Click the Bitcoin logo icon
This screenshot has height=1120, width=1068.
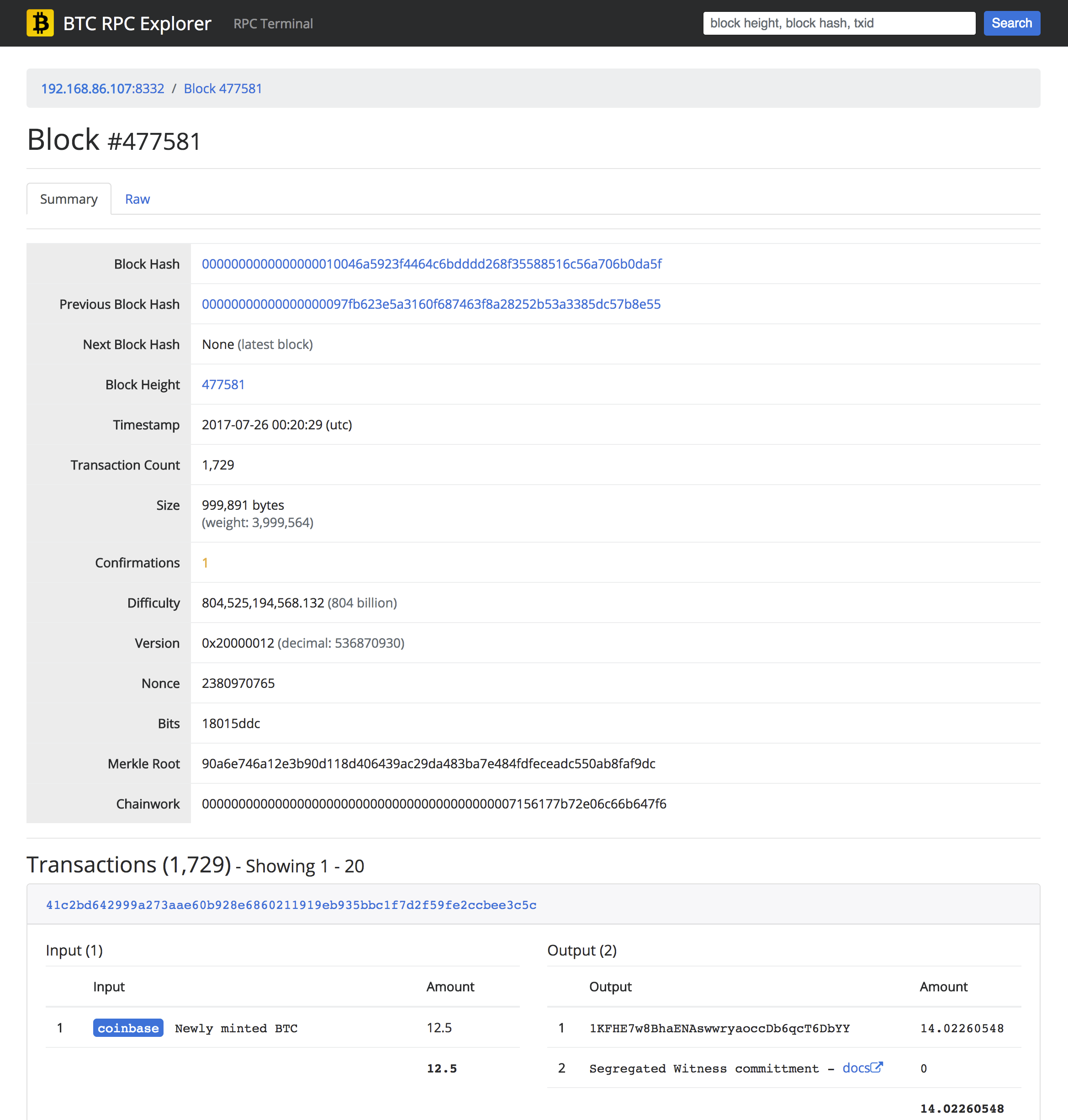pyautogui.click(x=40, y=23)
